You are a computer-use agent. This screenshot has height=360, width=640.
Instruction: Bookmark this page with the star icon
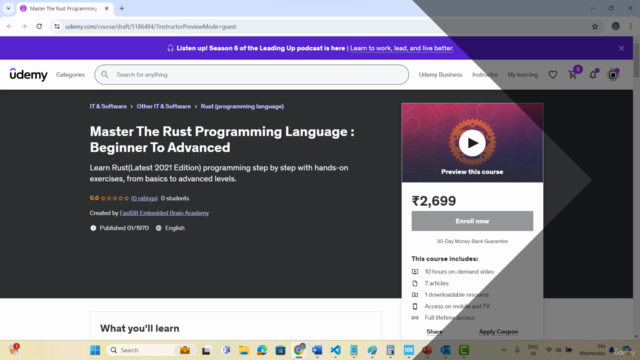[x=595, y=27]
